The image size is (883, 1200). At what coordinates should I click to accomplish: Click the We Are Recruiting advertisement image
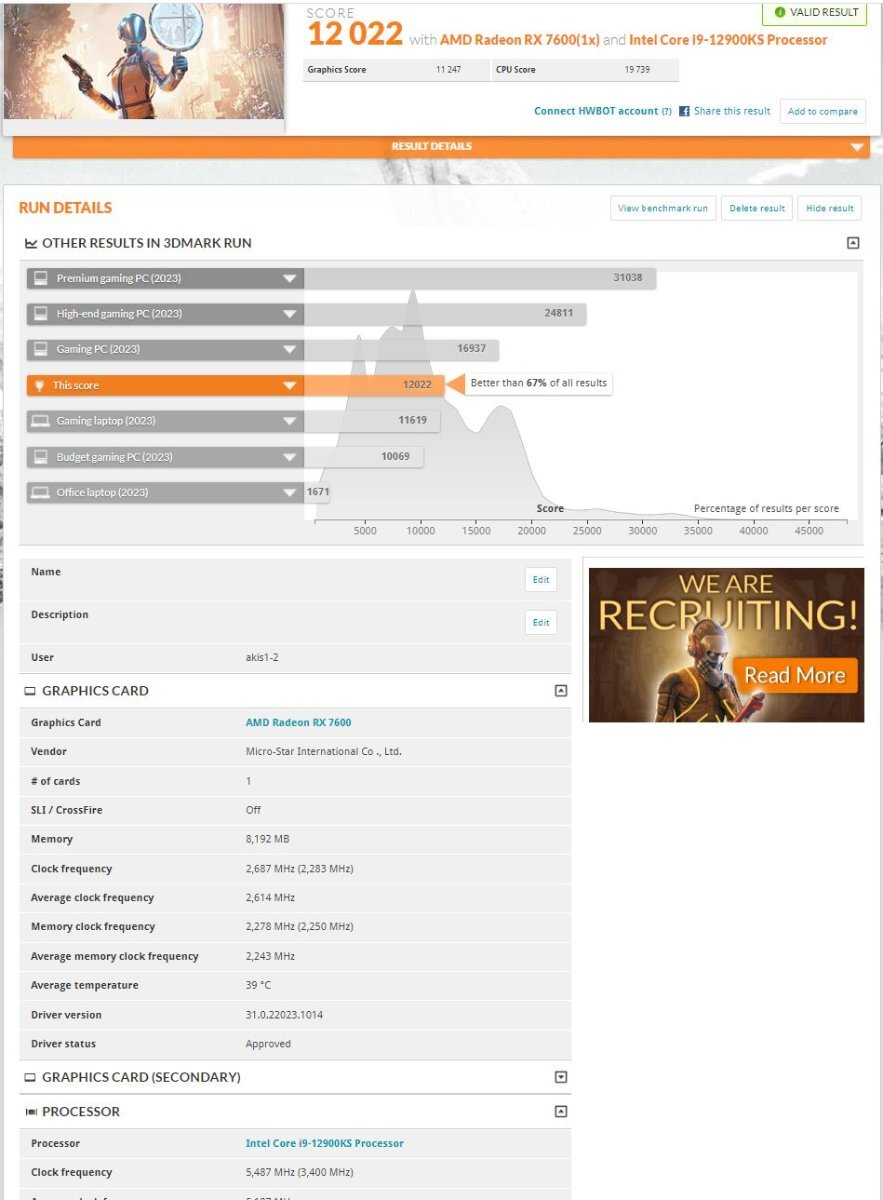[x=726, y=645]
